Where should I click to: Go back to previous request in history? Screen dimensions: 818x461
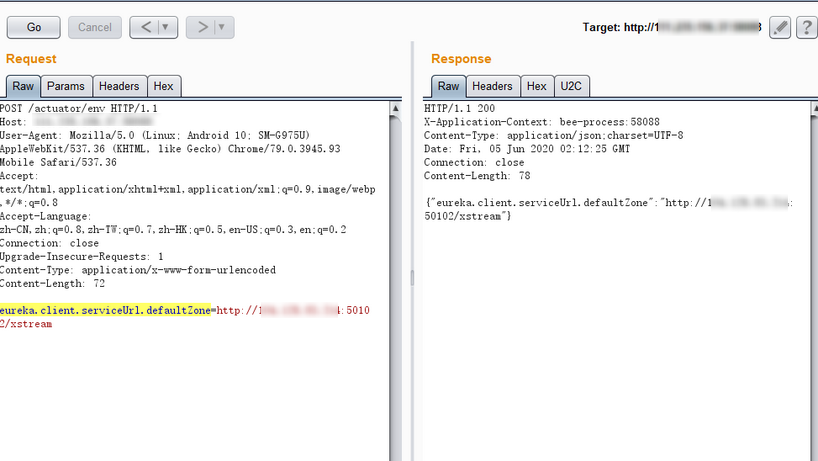pyautogui.click(x=146, y=27)
